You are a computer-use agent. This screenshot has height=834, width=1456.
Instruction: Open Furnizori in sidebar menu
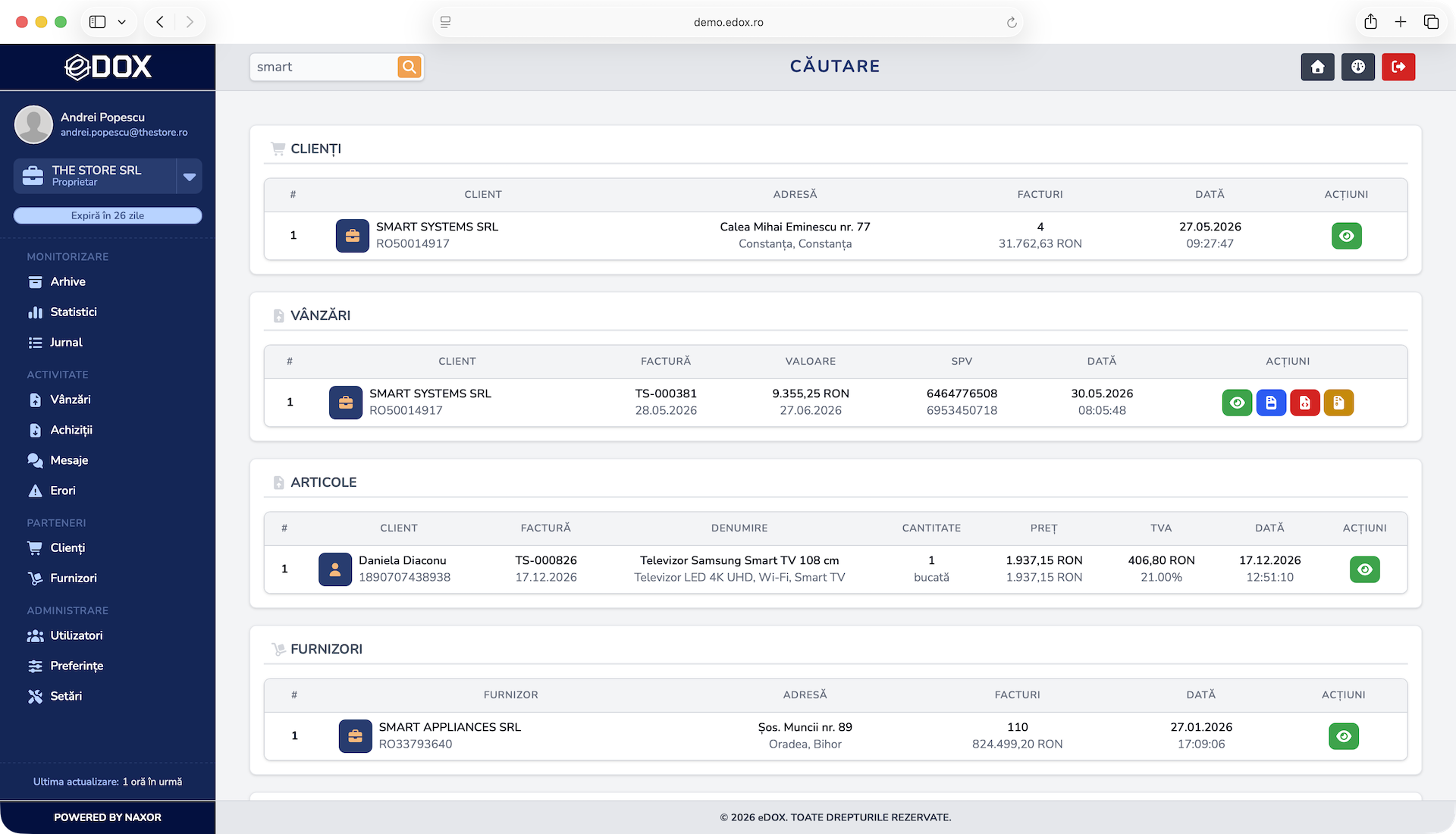(73, 578)
